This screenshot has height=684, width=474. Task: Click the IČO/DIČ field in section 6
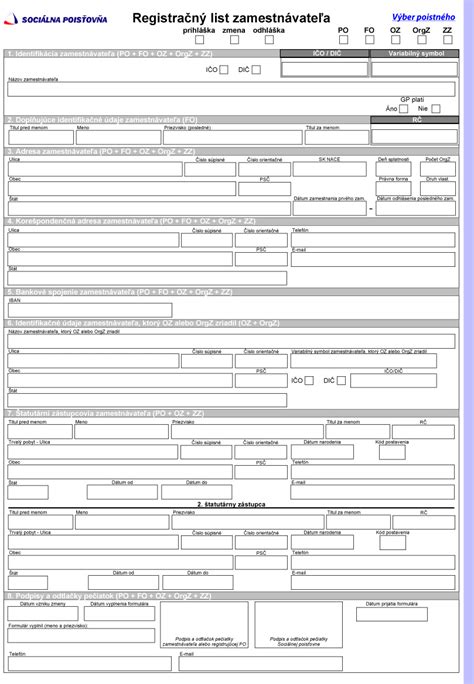coord(393,380)
